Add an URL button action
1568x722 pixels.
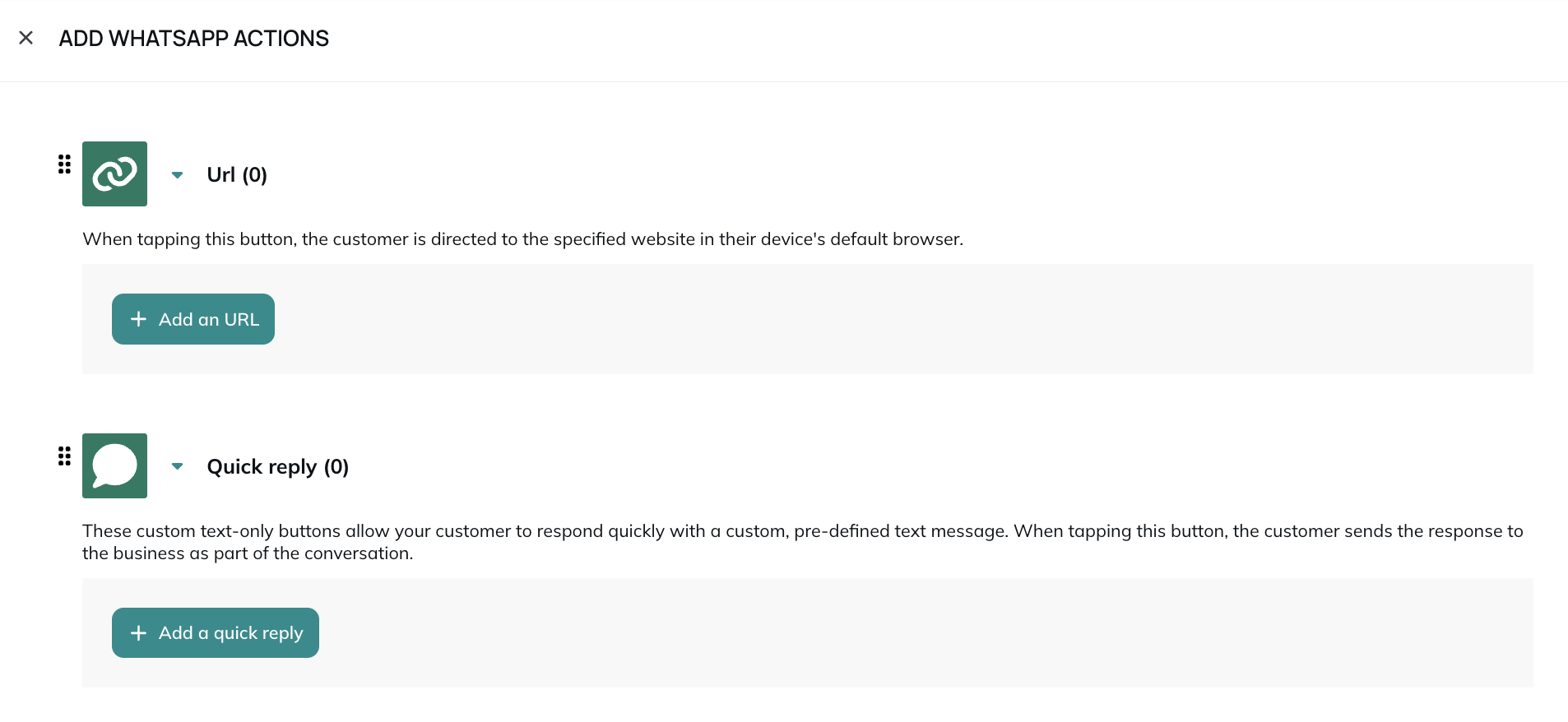(193, 319)
